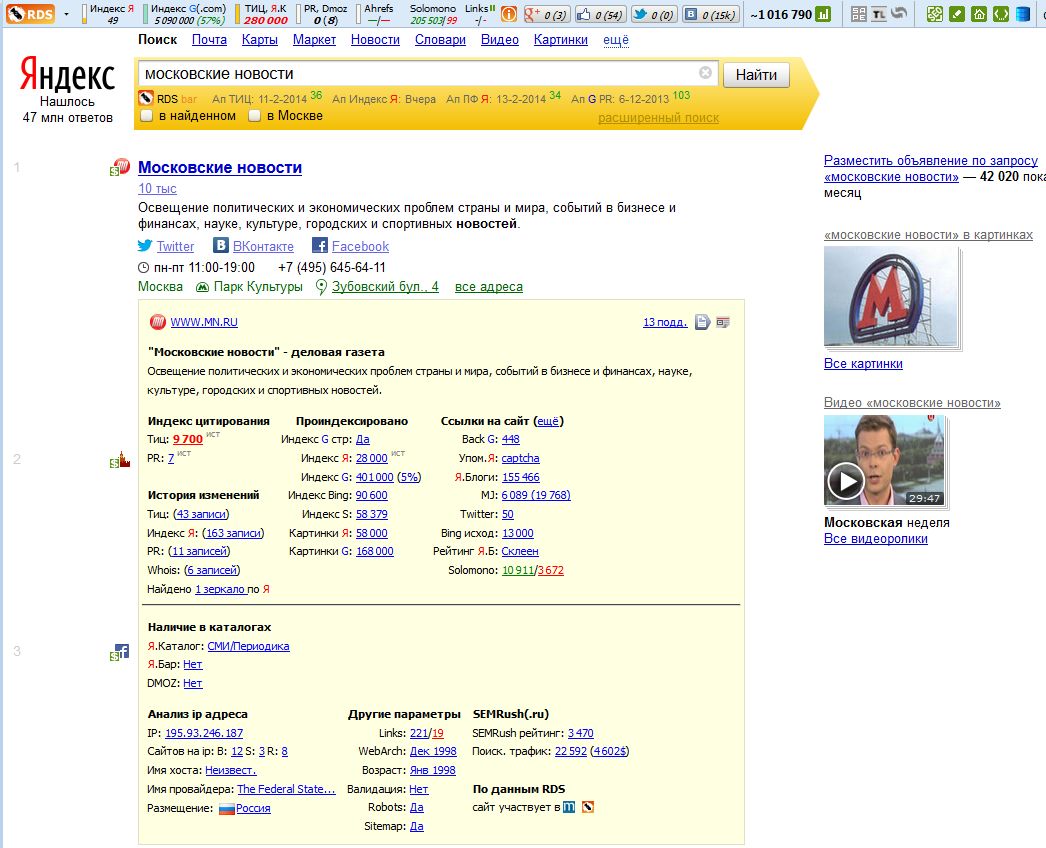Open the Новости tab
Image resolution: width=1046 pixels, height=848 pixels.
375,40
